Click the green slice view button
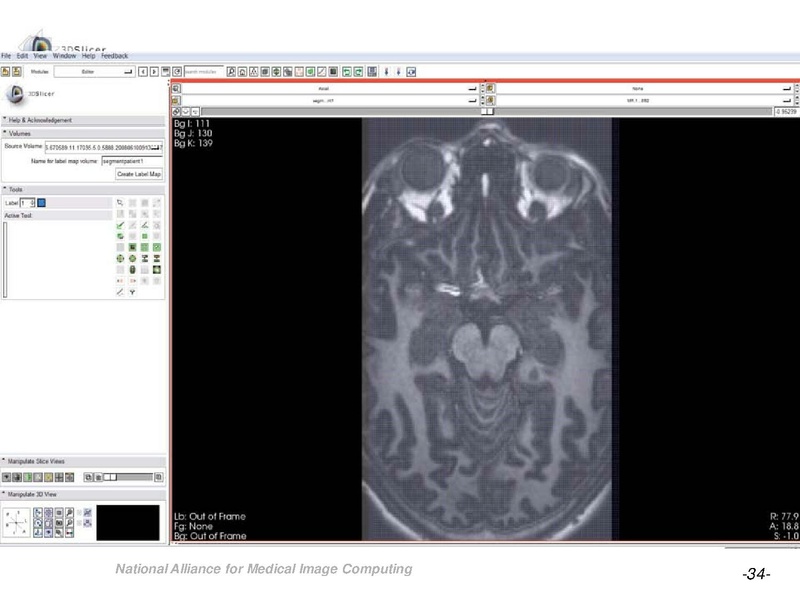This screenshot has height=600, width=800. click(28, 478)
